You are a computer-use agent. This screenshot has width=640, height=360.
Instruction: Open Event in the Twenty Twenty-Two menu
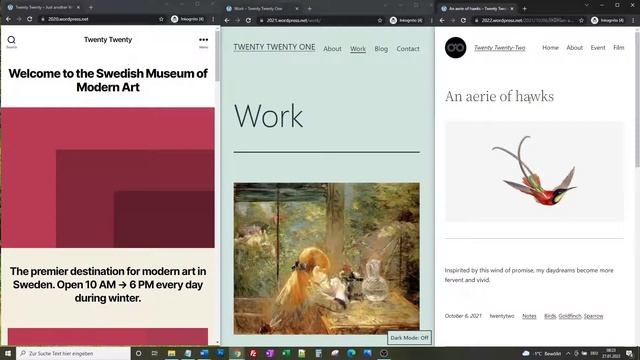598,48
